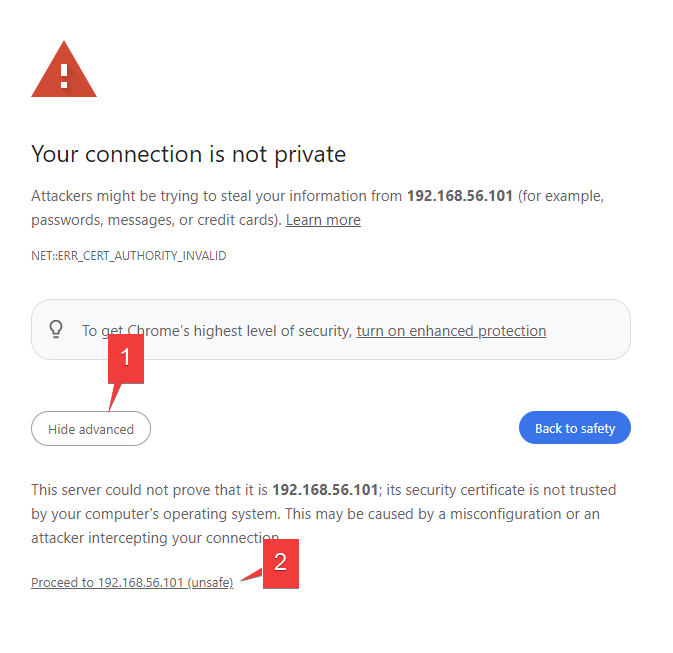
Task: Proceed to 192.168.56.101 (unsafe) link
Action: [132, 583]
